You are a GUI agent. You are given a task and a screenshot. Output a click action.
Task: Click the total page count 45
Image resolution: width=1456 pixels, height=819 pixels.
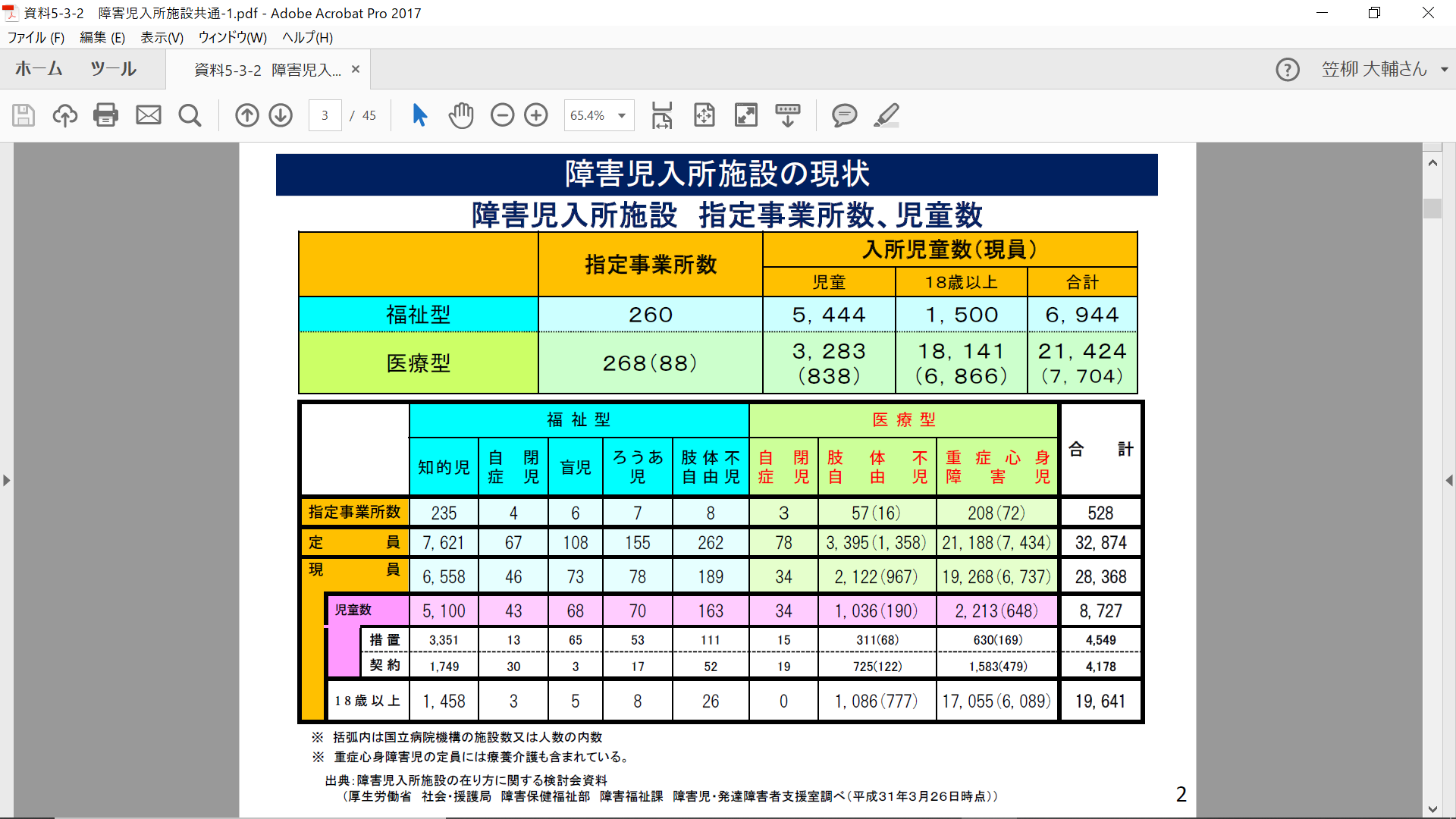point(369,115)
